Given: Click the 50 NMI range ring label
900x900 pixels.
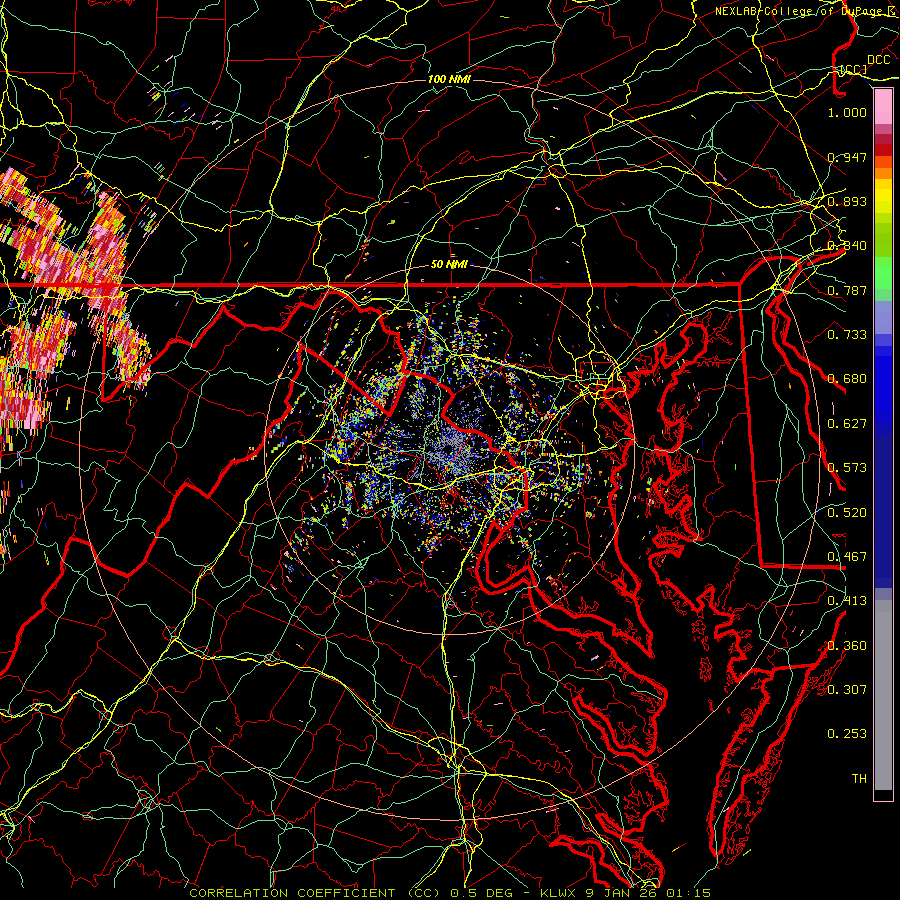Looking at the screenshot, I should click(x=449, y=264).
